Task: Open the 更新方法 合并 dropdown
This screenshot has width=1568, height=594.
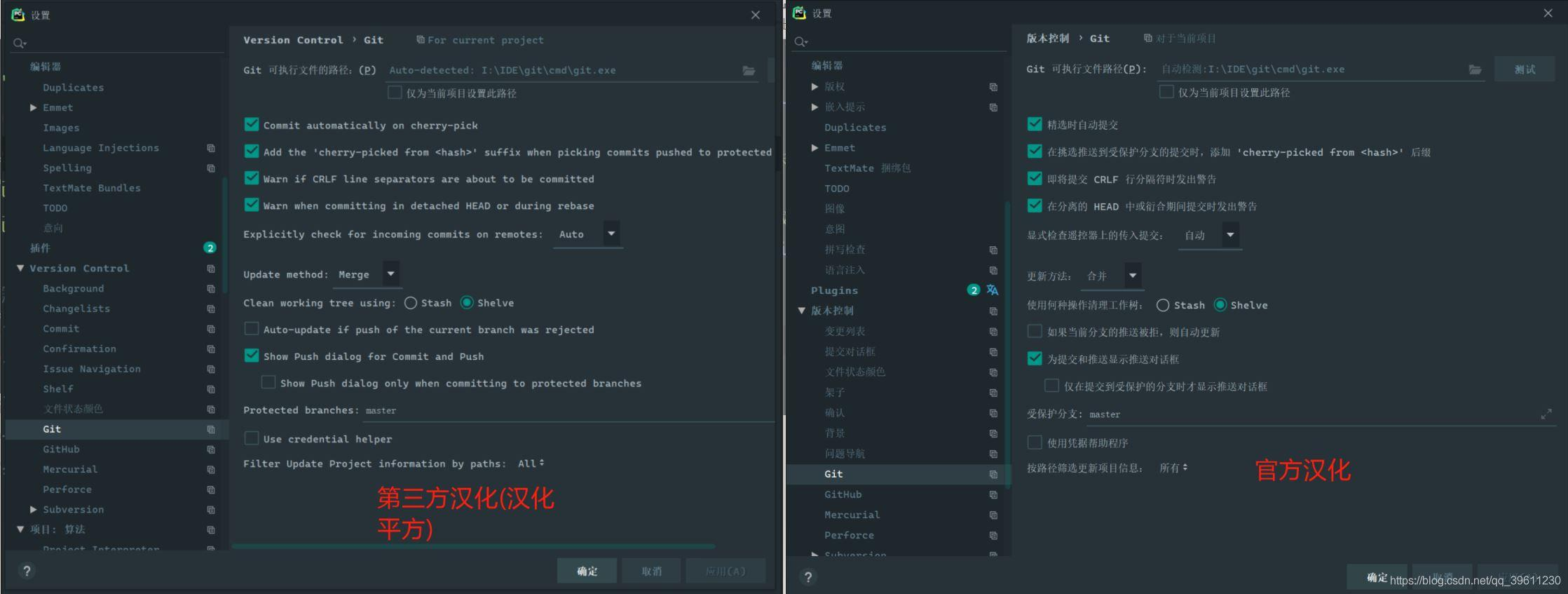Action: click(x=1112, y=276)
